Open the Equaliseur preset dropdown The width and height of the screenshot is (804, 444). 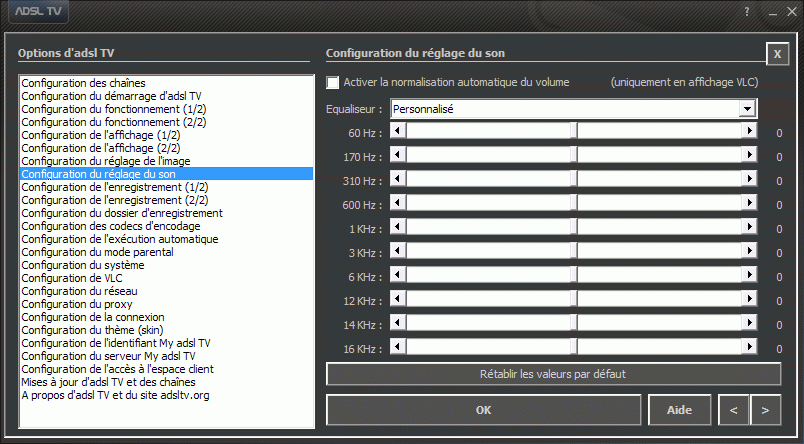[747, 109]
